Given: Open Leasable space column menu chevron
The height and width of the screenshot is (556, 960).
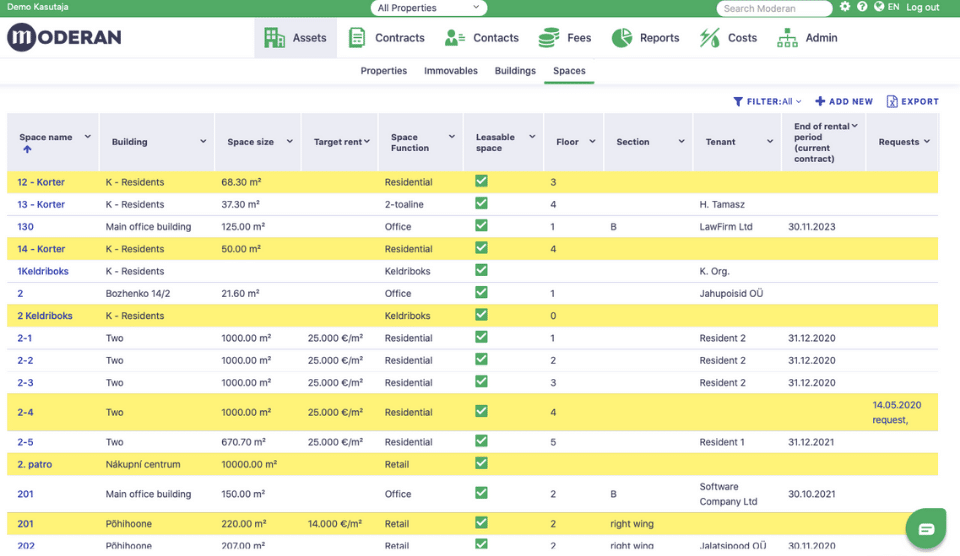Looking at the screenshot, I should pos(532,137).
